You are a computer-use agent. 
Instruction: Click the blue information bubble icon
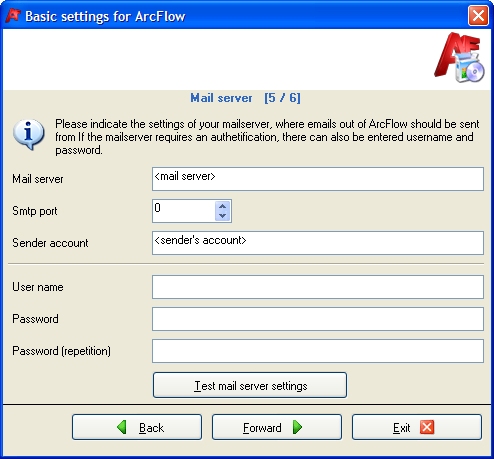click(x=29, y=134)
